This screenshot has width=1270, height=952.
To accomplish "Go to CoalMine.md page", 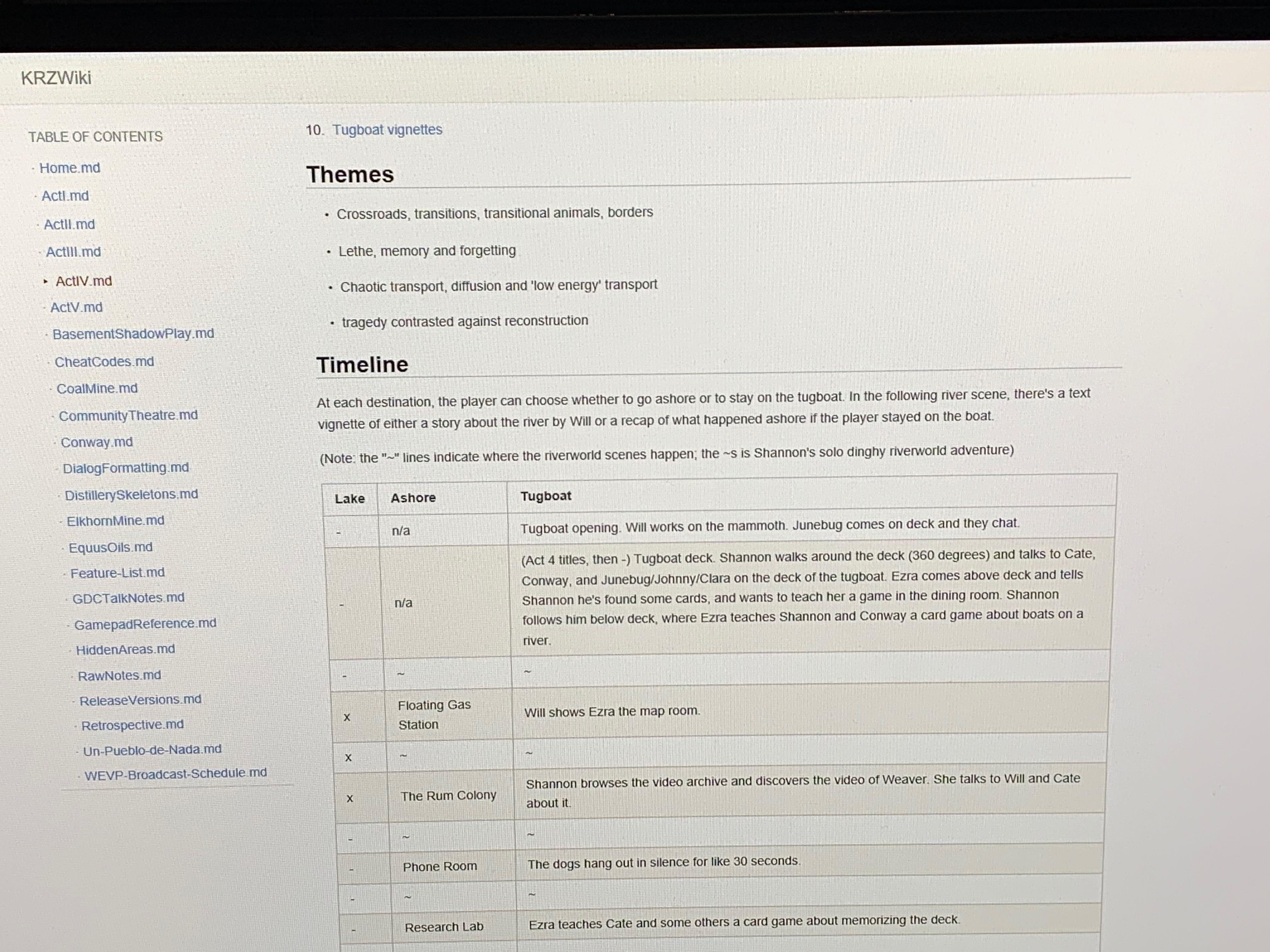I will point(97,388).
